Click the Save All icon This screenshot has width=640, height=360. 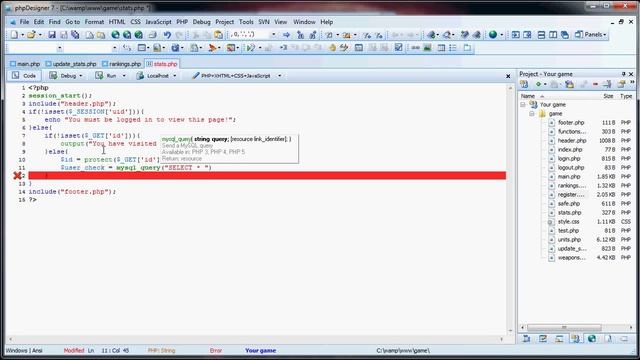pyautogui.click(x=76, y=35)
